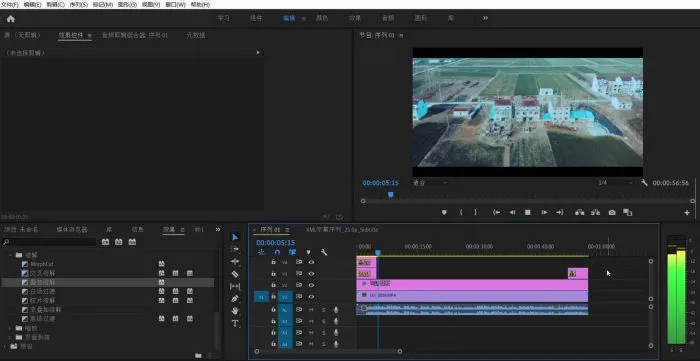Expand the Presets bin in Effects panel
This screenshot has height=361, width=700.
tap(5, 346)
